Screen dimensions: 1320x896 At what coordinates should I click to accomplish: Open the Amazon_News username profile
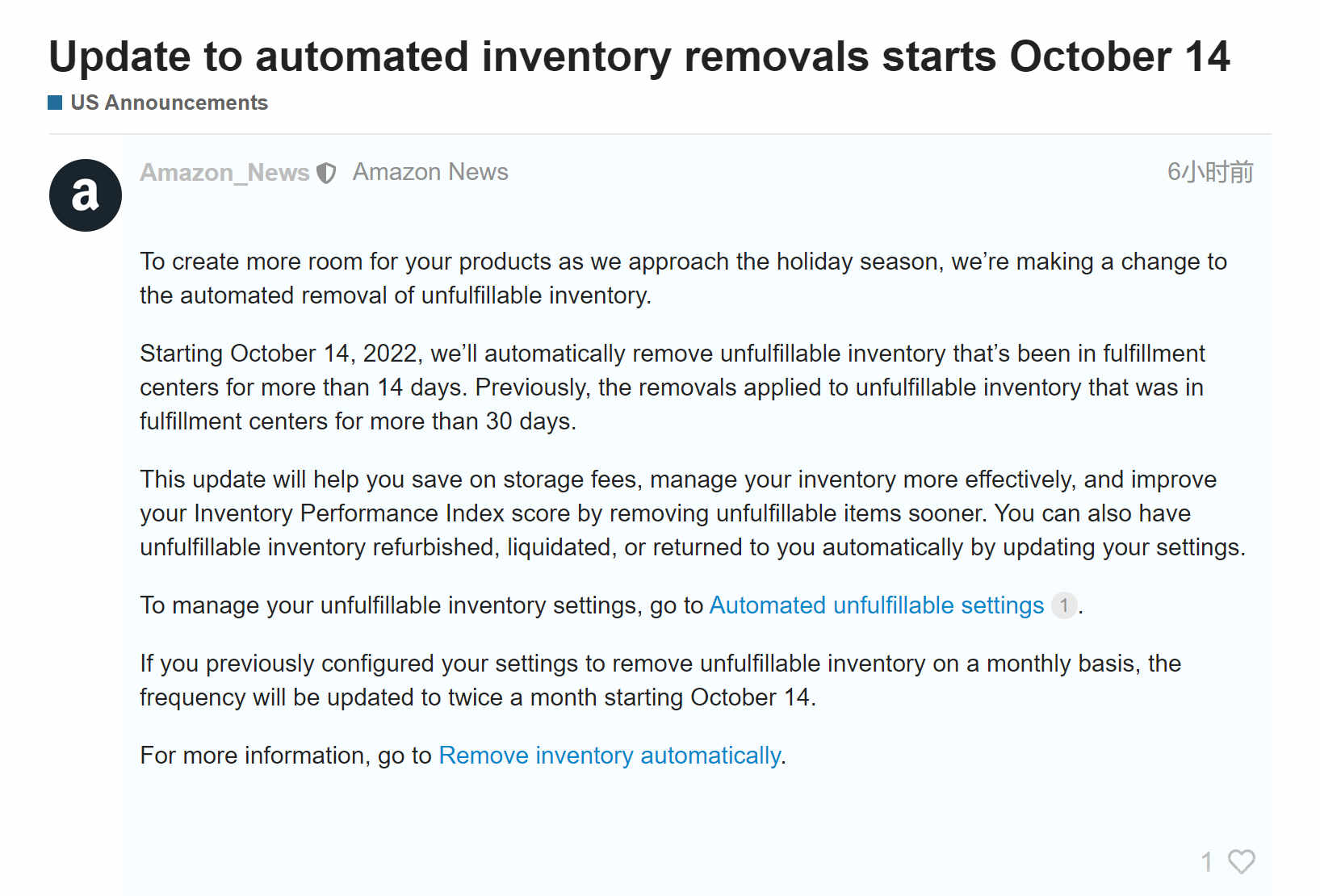[224, 172]
